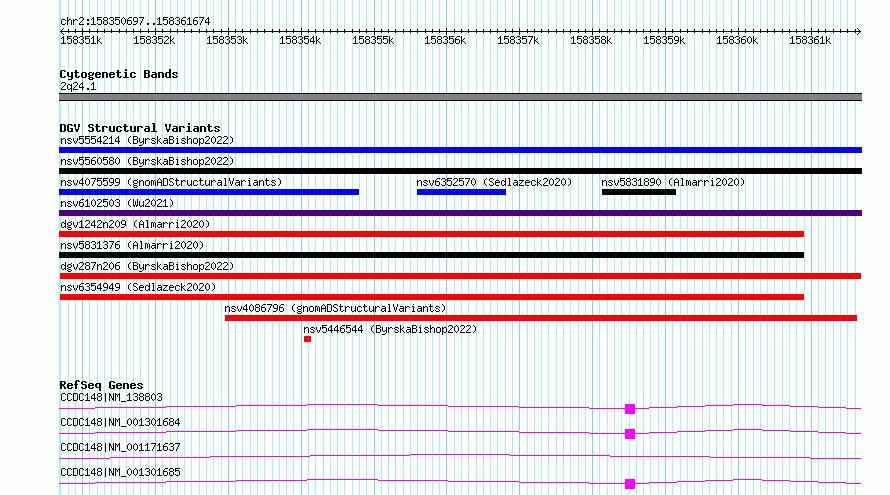This screenshot has width=890, height=495.
Task: Click the DGV Structural Variants track title
Action: [x=140, y=128]
